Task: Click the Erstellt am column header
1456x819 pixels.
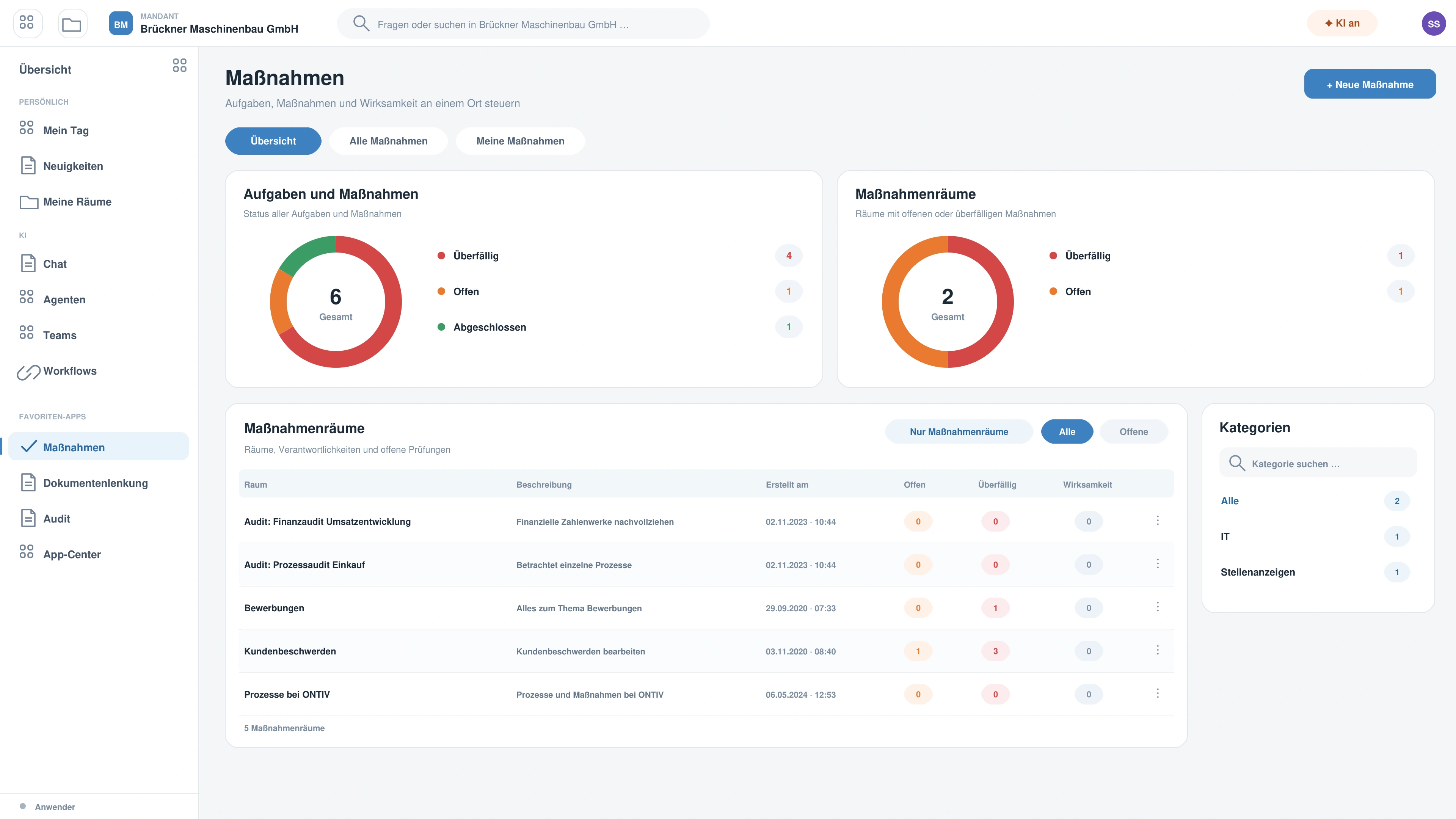Action: tap(787, 485)
